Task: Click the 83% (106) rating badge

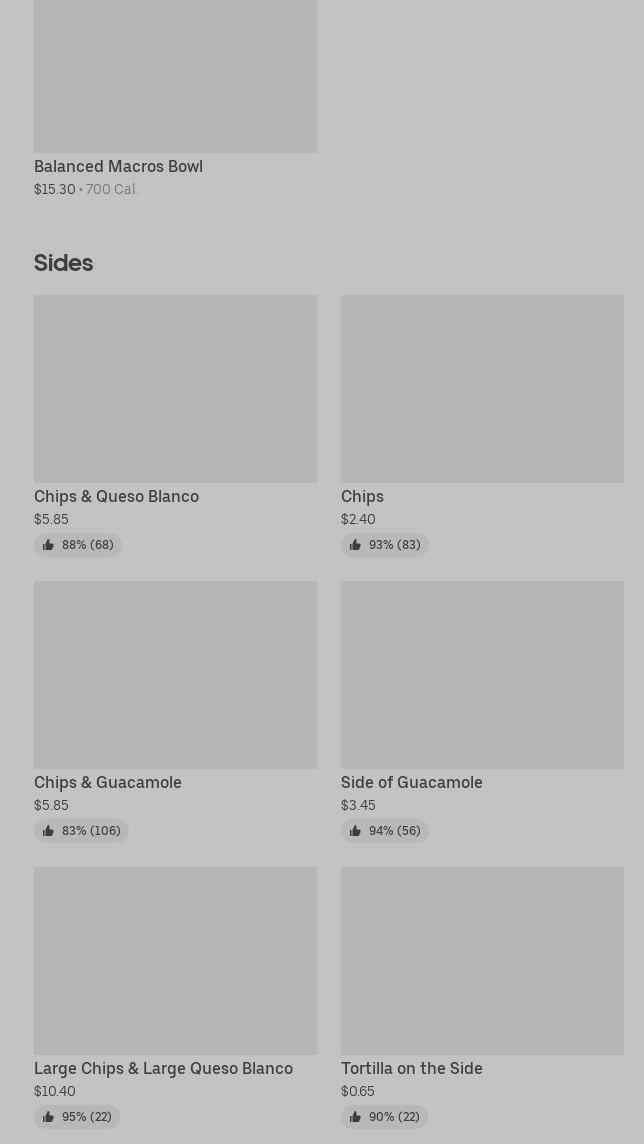Action: coord(81,831)
